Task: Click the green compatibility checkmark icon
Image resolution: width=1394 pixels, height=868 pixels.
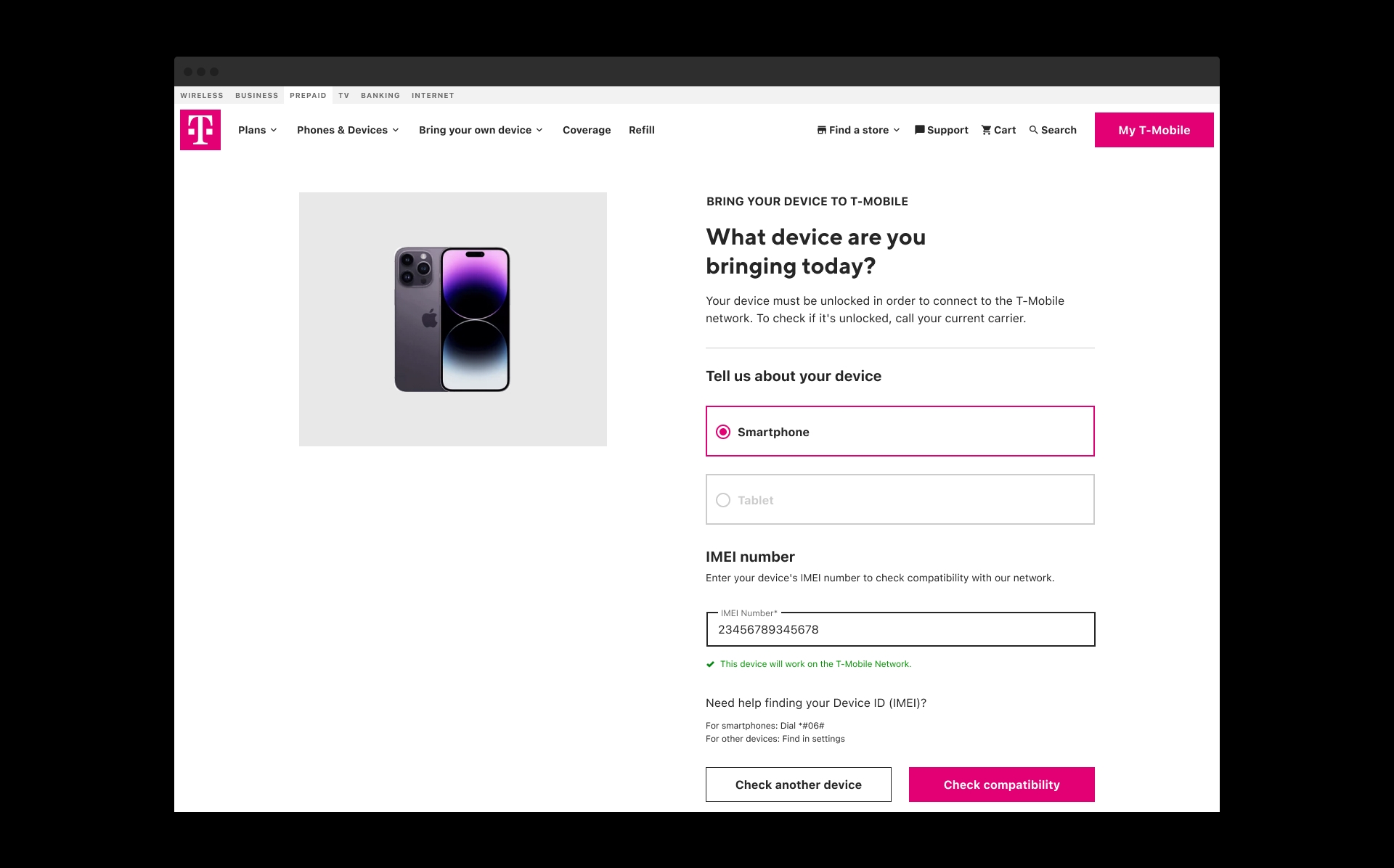Action: [710, 664]
